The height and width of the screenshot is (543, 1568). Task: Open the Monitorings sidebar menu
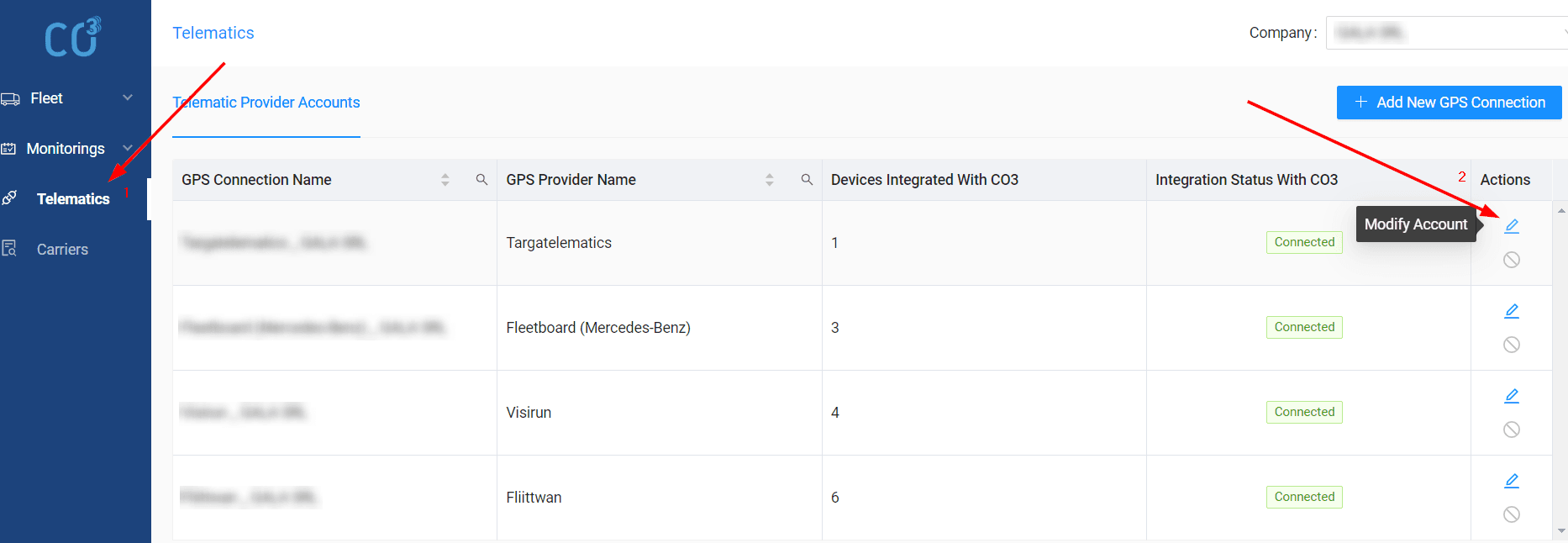(x=76, y=149)
